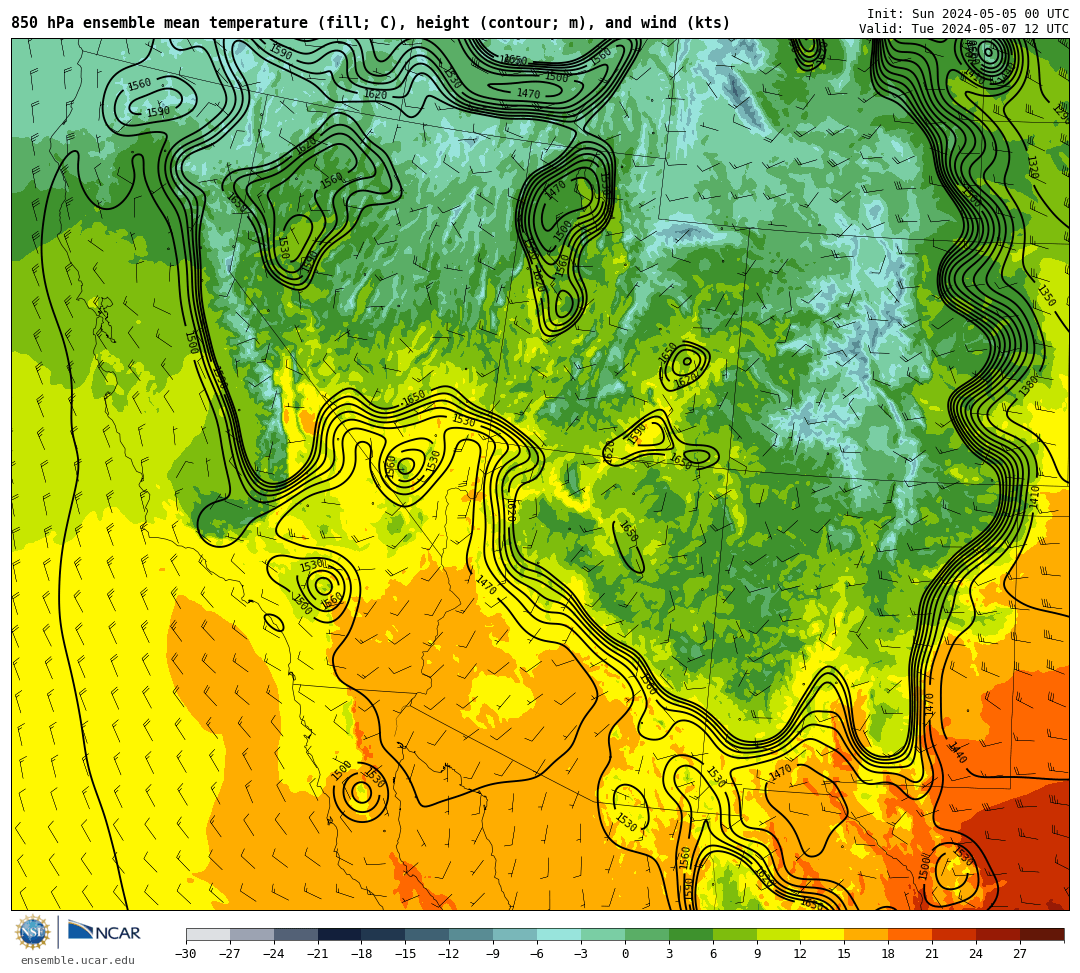Image resolution: width=1080 pixels, height=973 pixels.
Task: Pick the green 0 to 3 colorbar swatch
Action: click(x=647, y=934)
